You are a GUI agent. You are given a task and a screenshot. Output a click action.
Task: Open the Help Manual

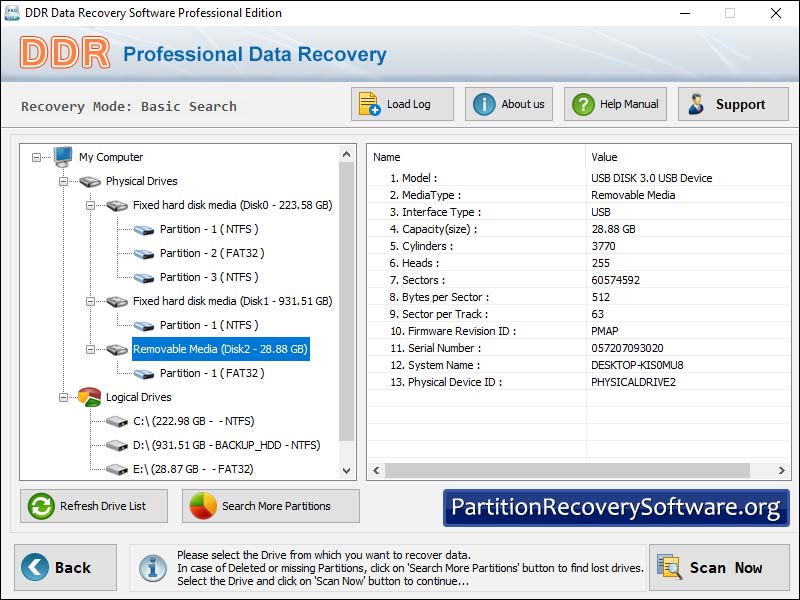click(x=615, y=104)
